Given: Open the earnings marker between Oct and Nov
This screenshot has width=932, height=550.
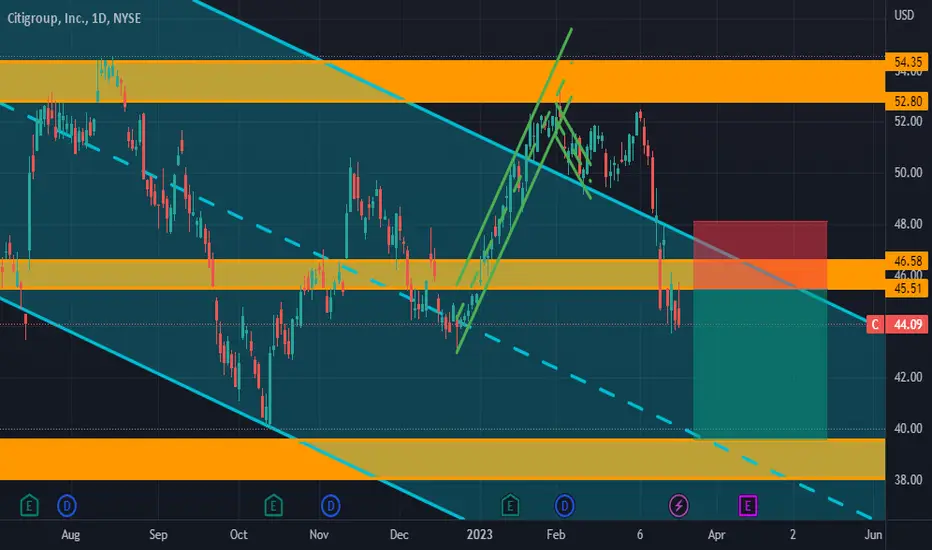Looking at the screenshot, I should tap(273, 506).
